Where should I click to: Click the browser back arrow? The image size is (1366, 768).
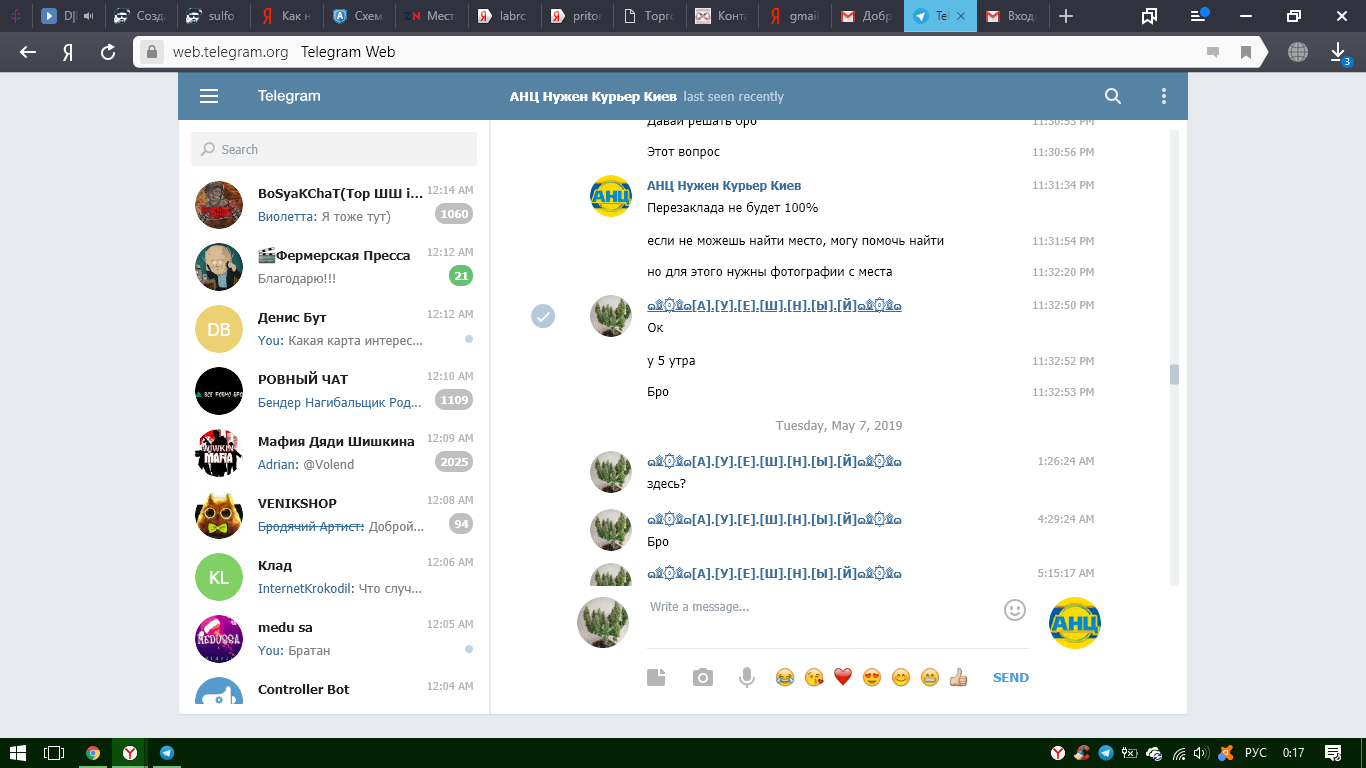(x=28, y=52)
